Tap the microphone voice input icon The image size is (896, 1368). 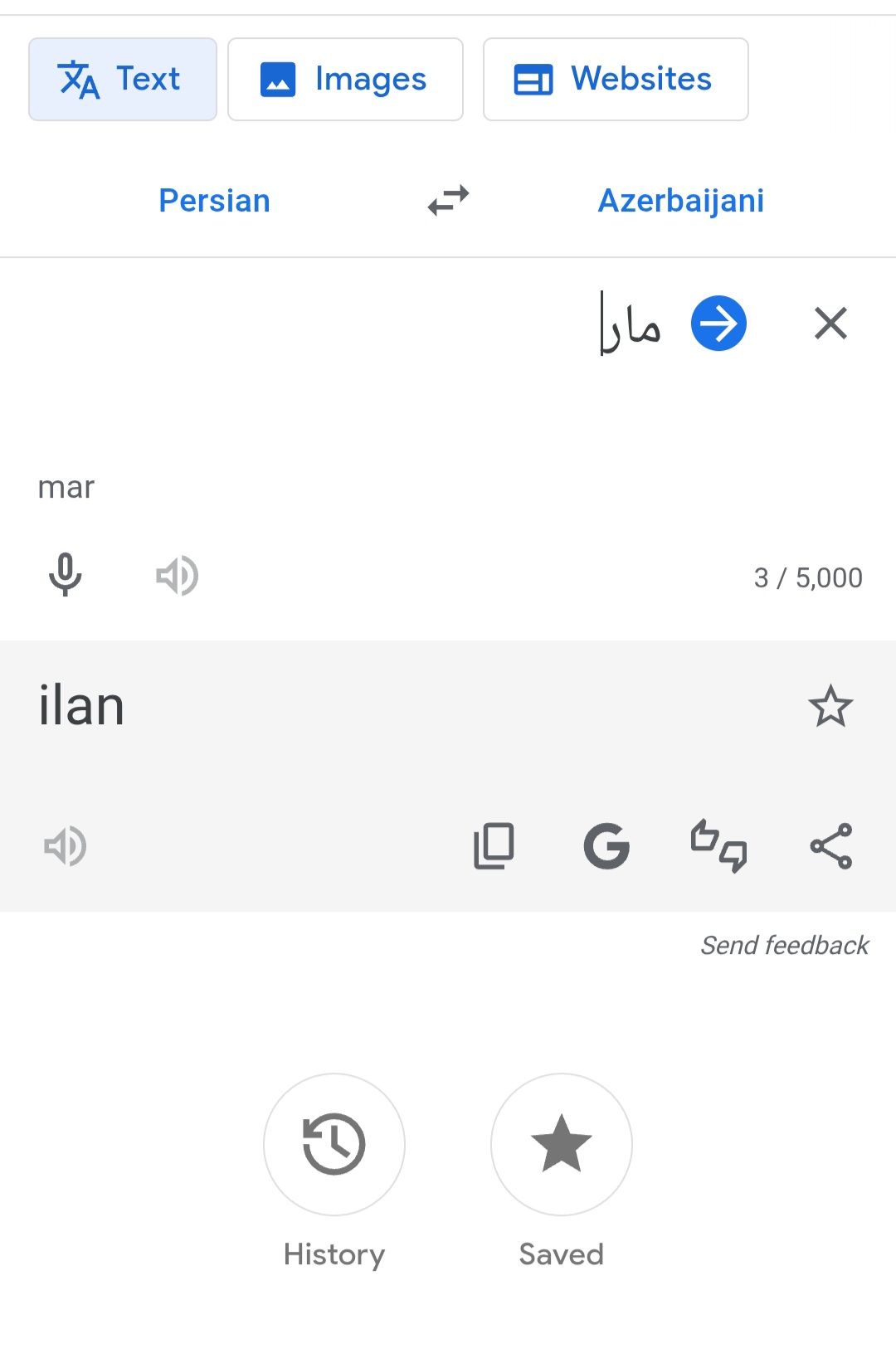pyautogui.click(x=65, y=575)
